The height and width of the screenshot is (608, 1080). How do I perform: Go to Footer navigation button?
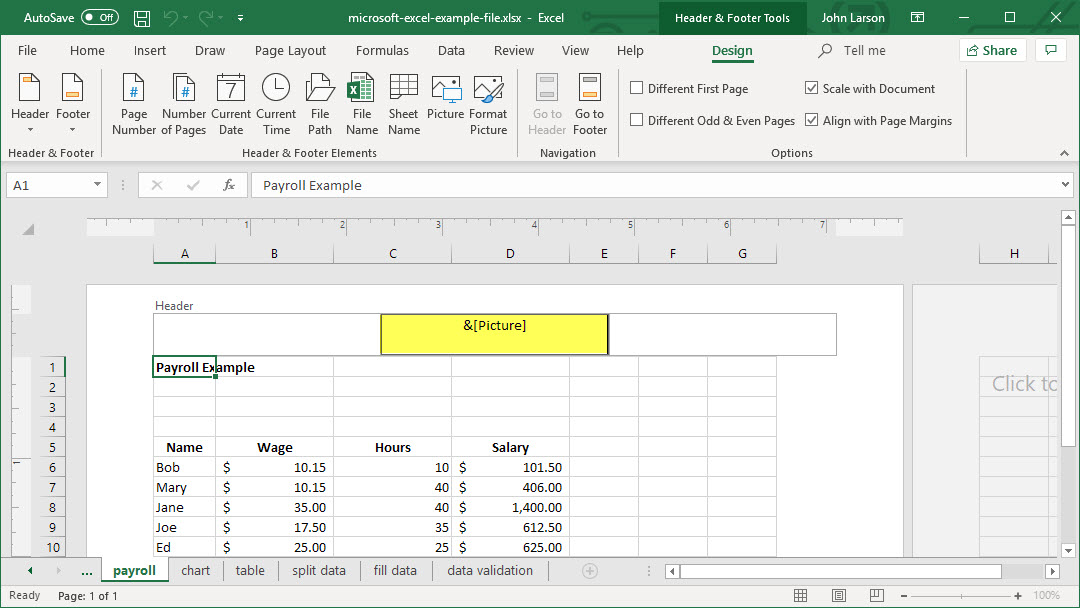(x=590, y=104)
